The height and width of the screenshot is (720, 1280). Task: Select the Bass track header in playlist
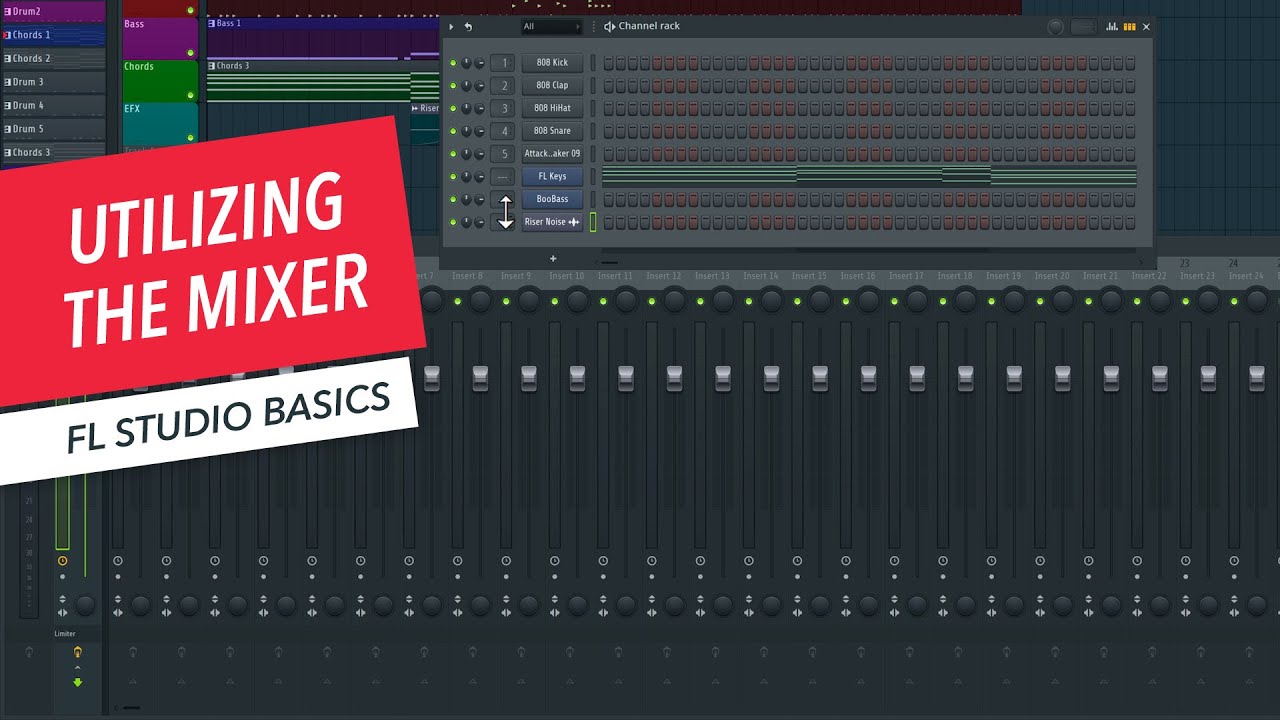(160, 38)
